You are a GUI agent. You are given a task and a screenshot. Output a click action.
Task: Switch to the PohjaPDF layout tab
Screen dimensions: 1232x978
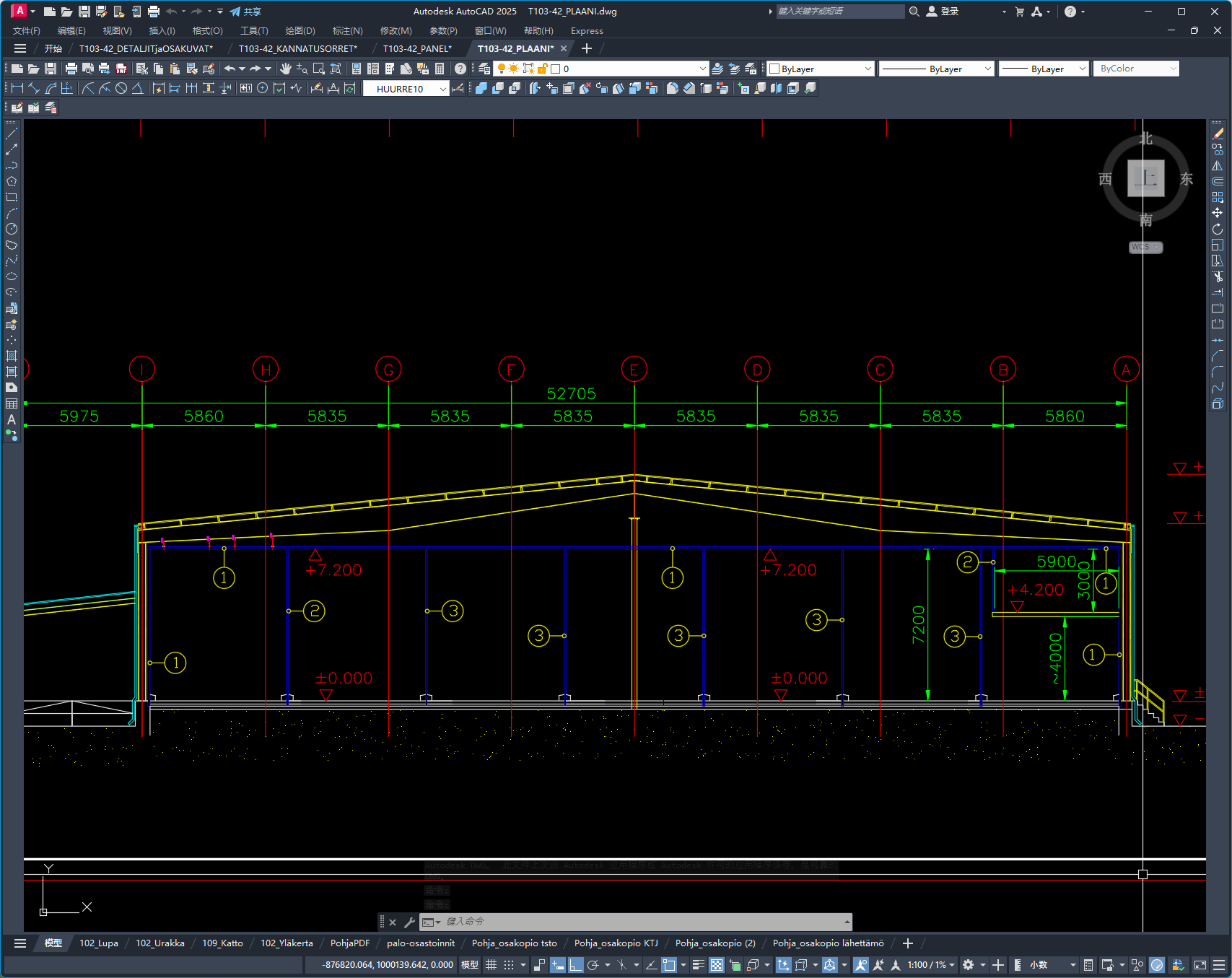tap(350, 943)
